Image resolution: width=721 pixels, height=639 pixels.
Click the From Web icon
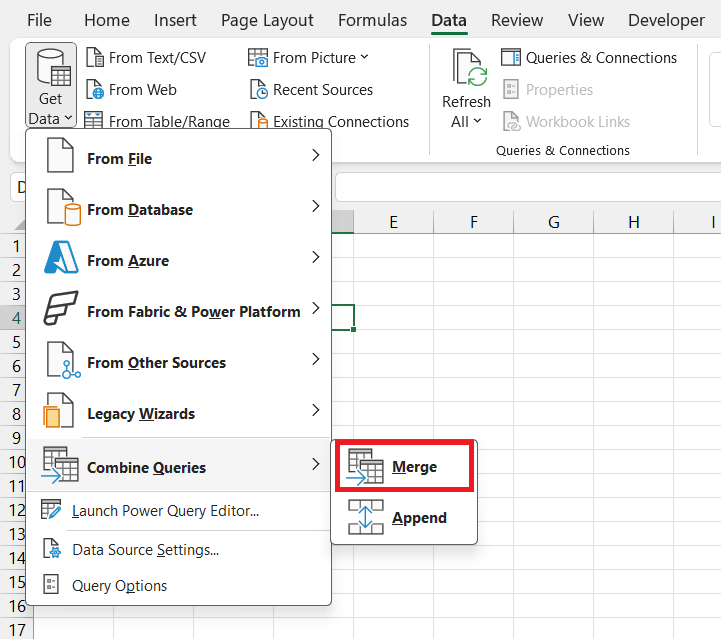(x=95, y=90)
